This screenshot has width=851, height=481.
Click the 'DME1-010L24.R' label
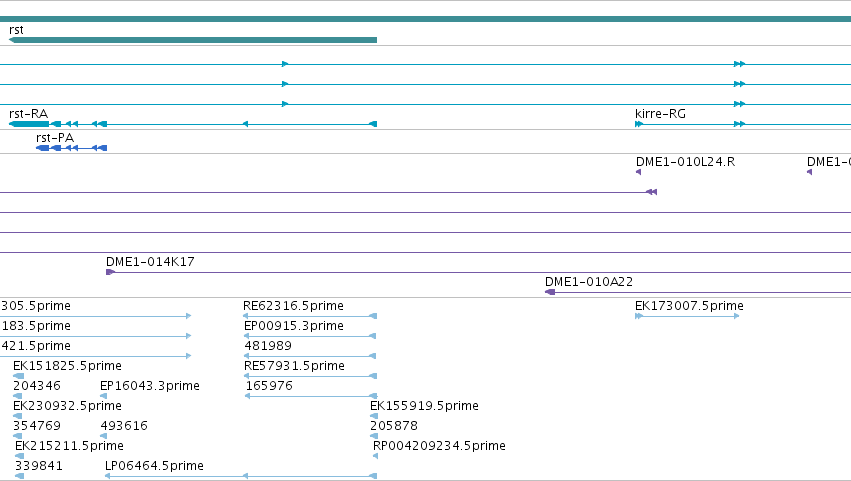point(685,161)
